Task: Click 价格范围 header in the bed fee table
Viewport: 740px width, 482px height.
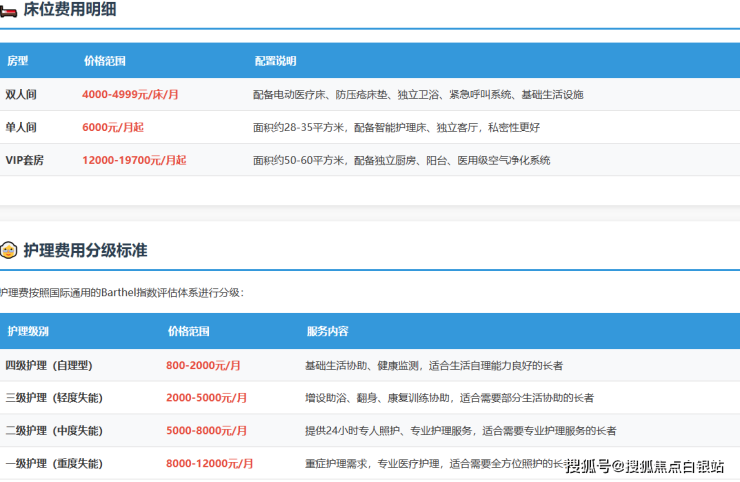Action: click(105, 61)
